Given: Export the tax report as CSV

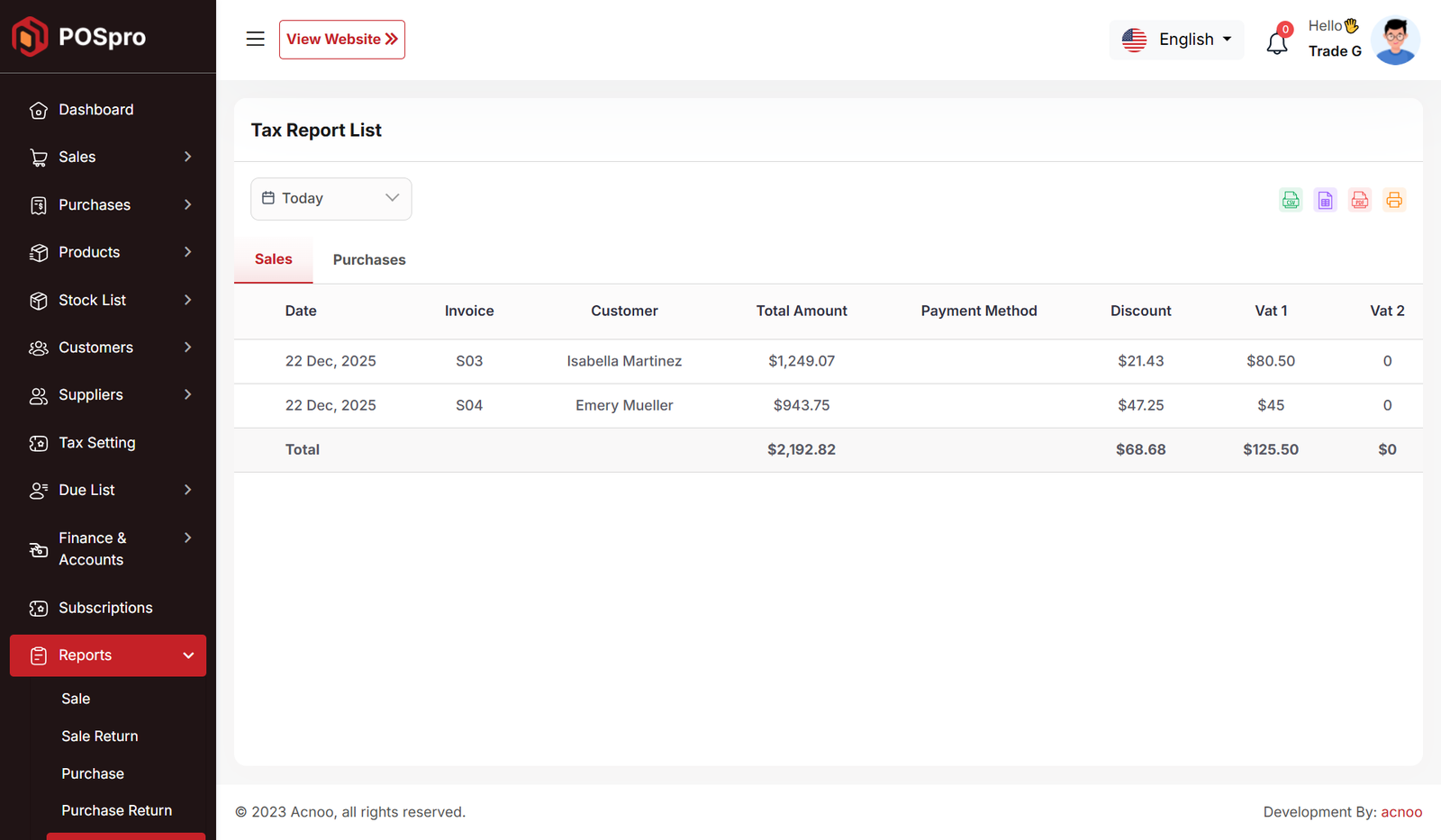Looking at the screenshot, I should [1291, 200].
